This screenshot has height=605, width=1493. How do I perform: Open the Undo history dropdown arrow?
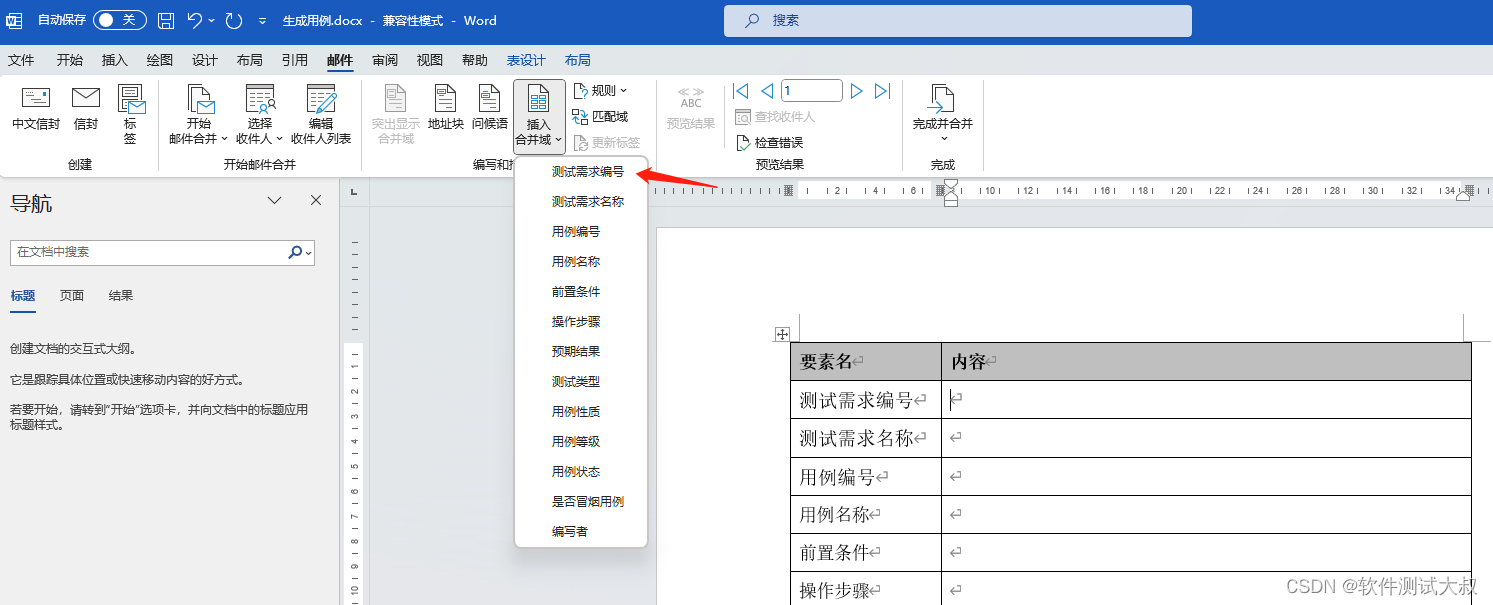click(212, 20)
